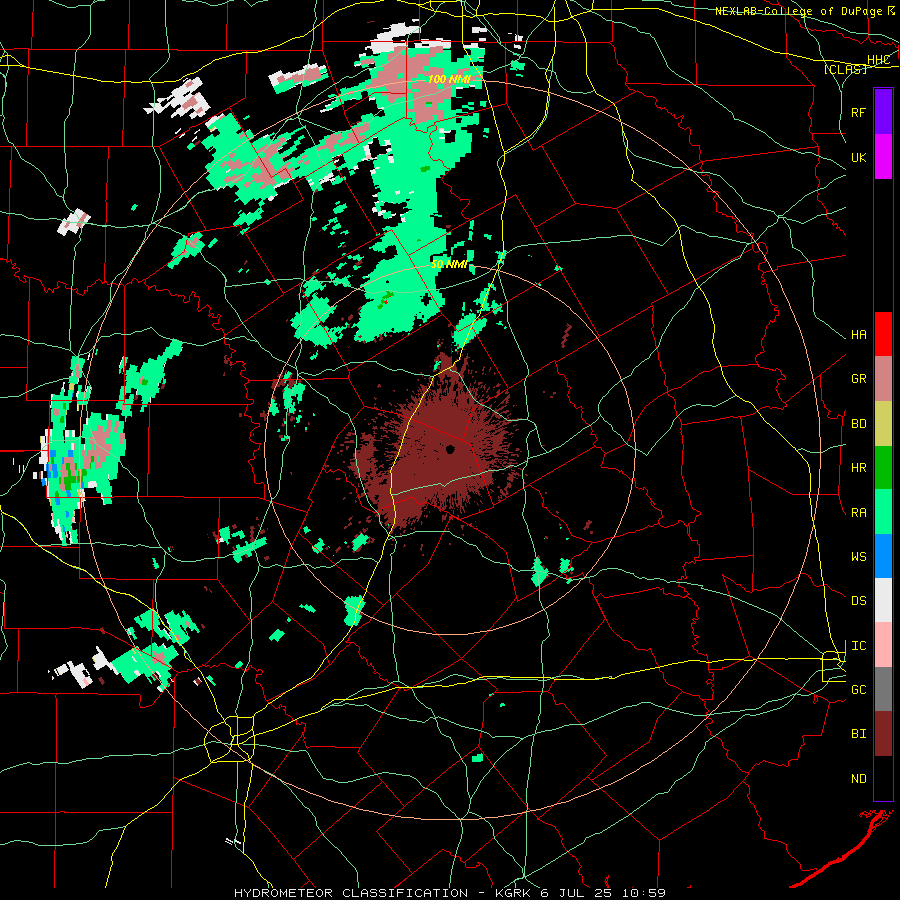Click the BD label beside the legend

coord(858,424)
